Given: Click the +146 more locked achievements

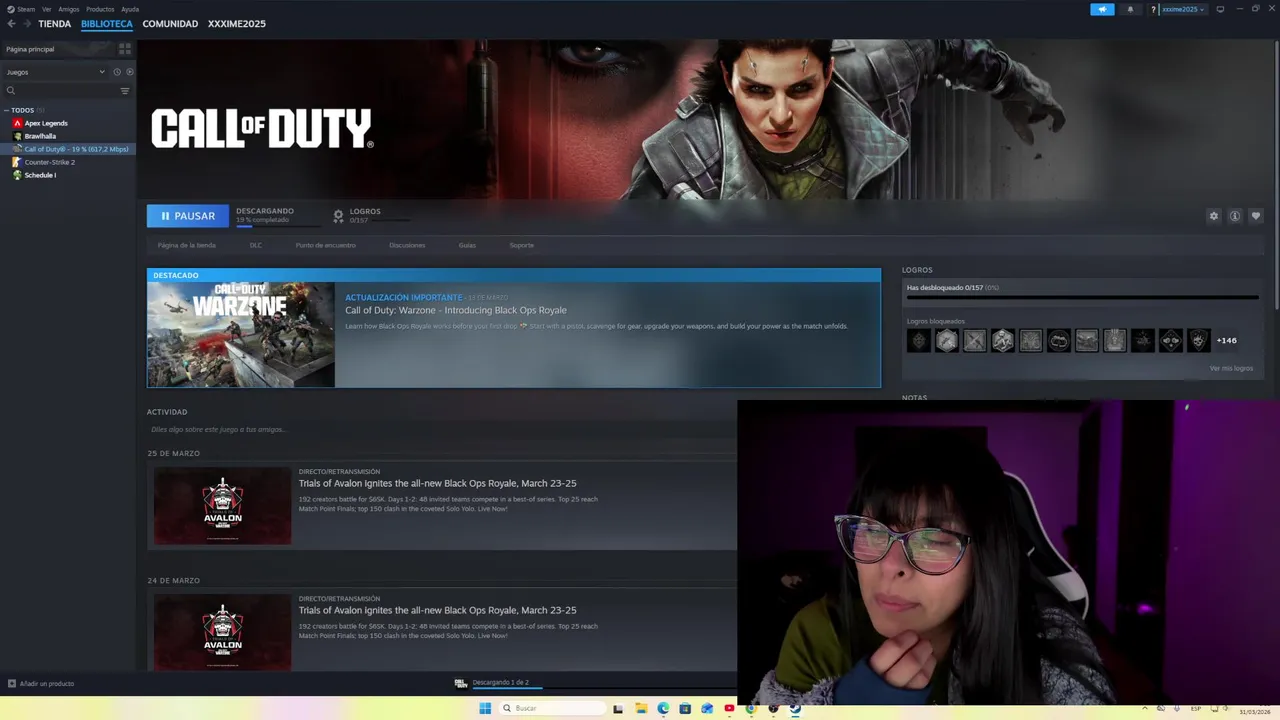Looking at the screenshot, I should click(1226, 341).
